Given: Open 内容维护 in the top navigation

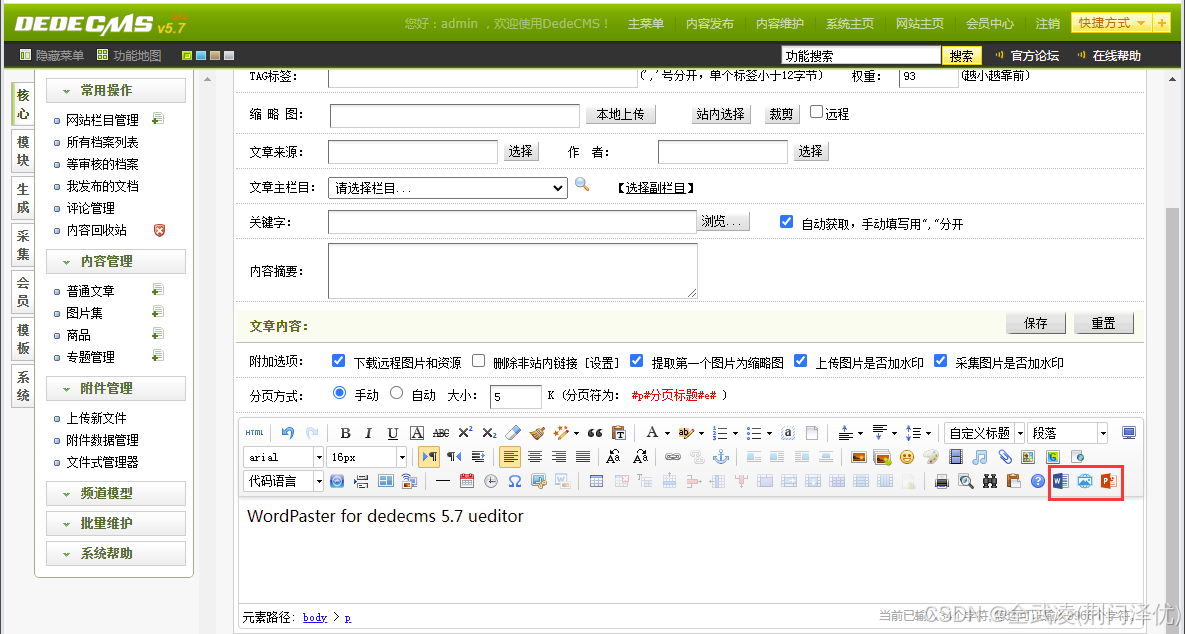Looking at the screenshot, I should click(x=780, y=23).
